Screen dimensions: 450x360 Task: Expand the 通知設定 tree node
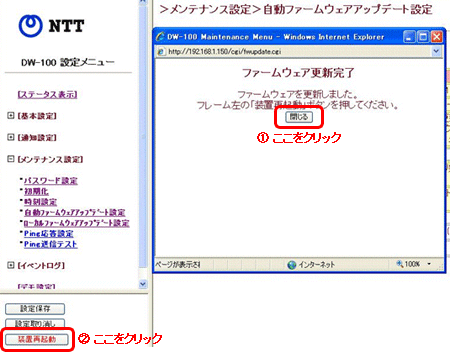[x=11, y=137]
